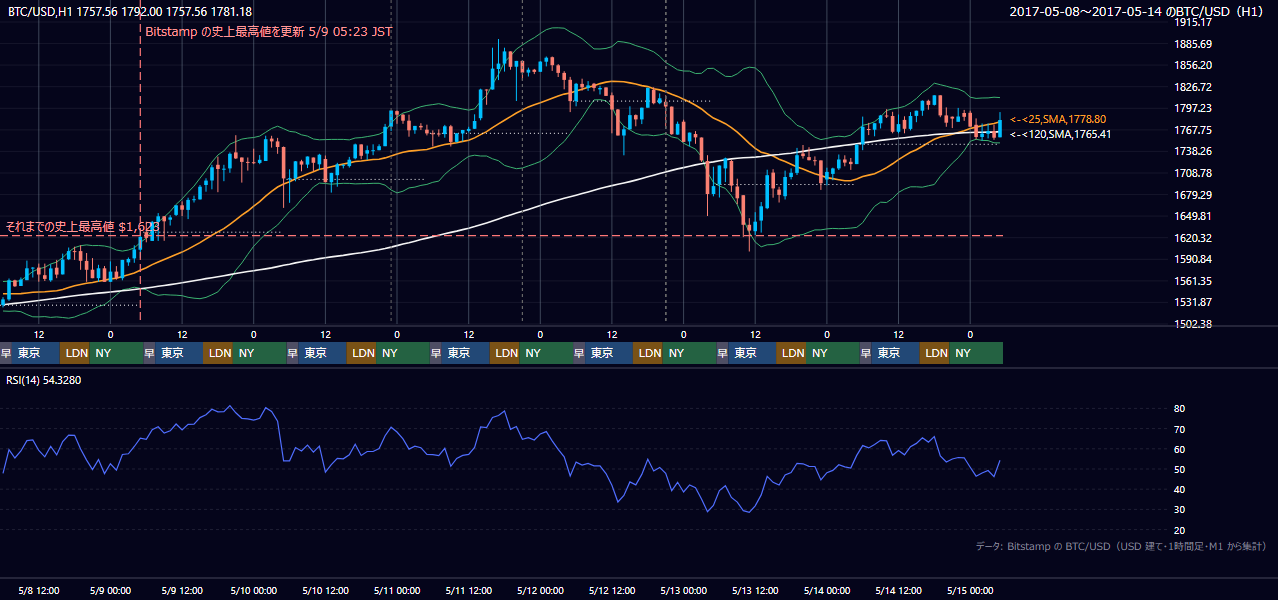This screenshot has width=1278, height=600.
Task: Click the 5/11 12:00 date label
Action: point(469,590)
